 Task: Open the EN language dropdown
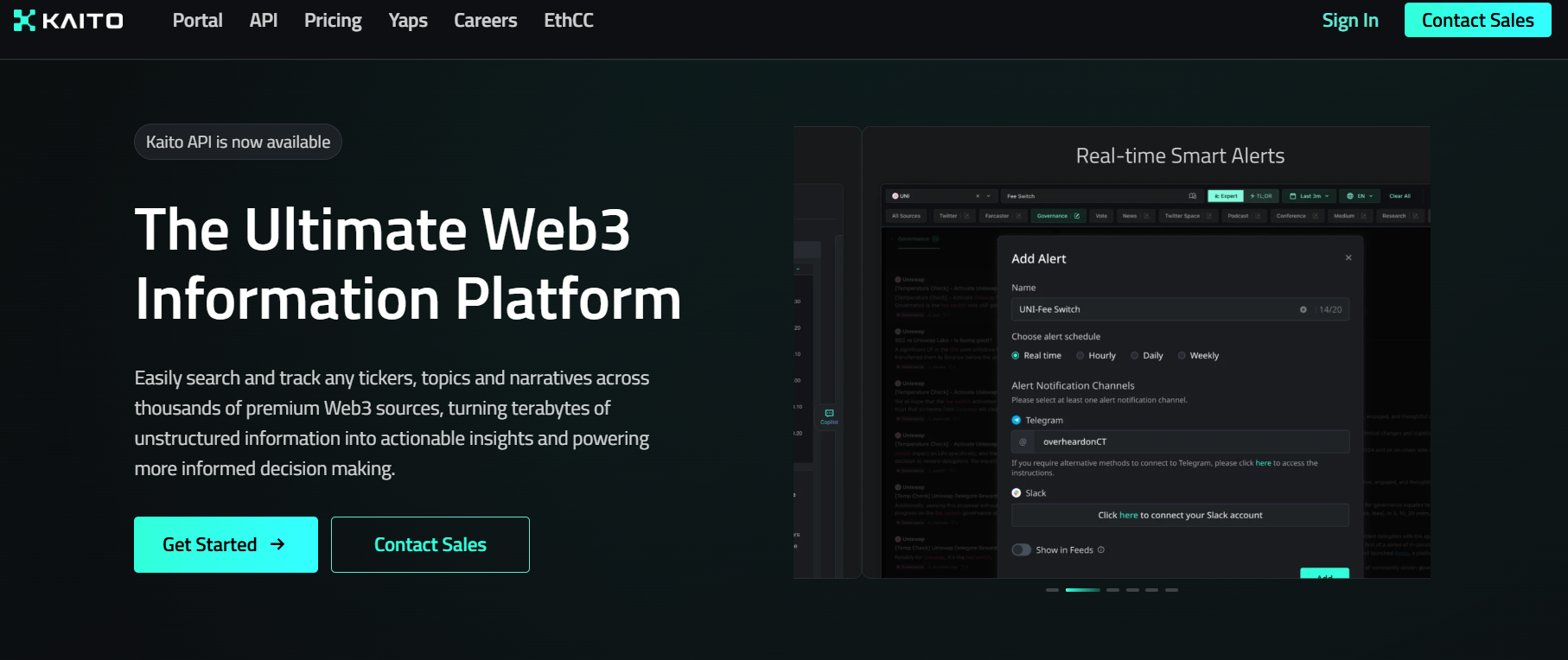point(1360,196)
